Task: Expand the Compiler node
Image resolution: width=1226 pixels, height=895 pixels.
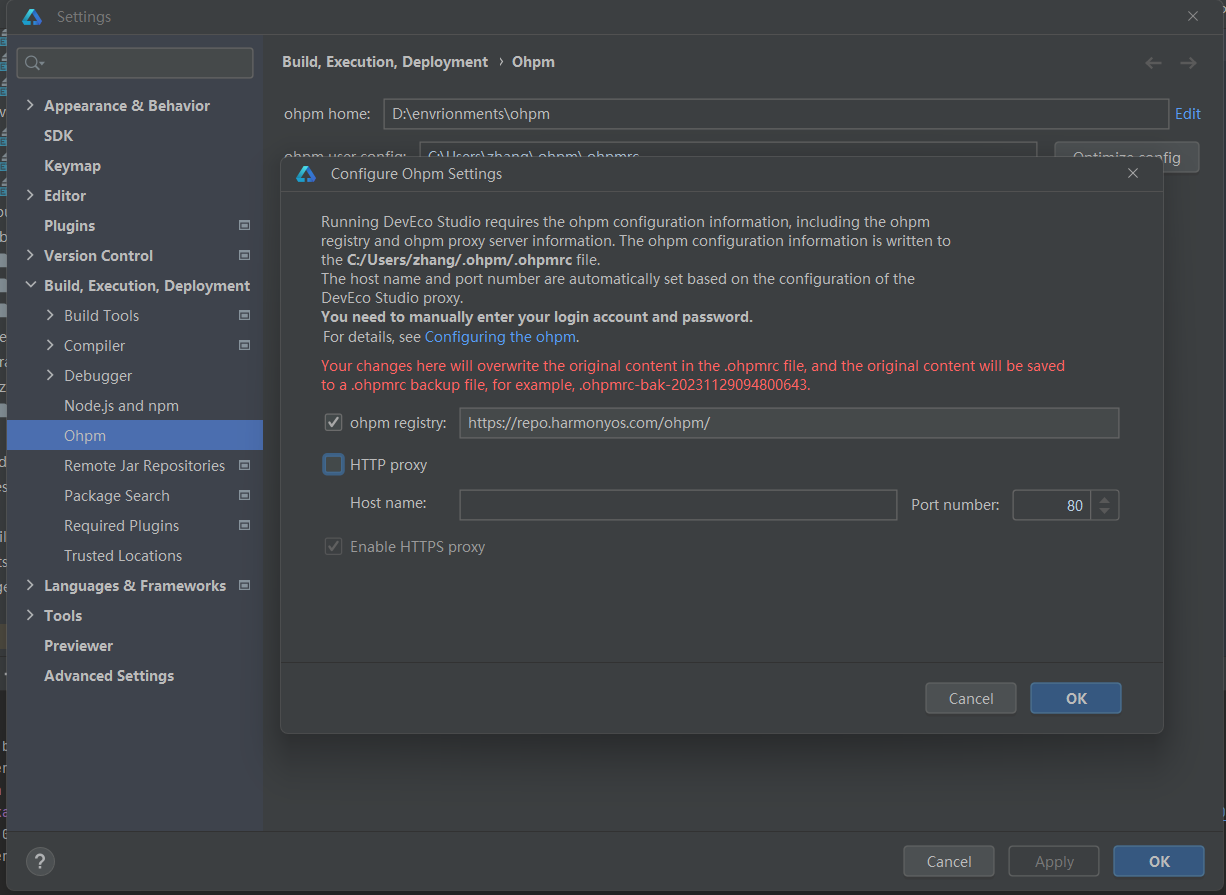Action: 50,345
